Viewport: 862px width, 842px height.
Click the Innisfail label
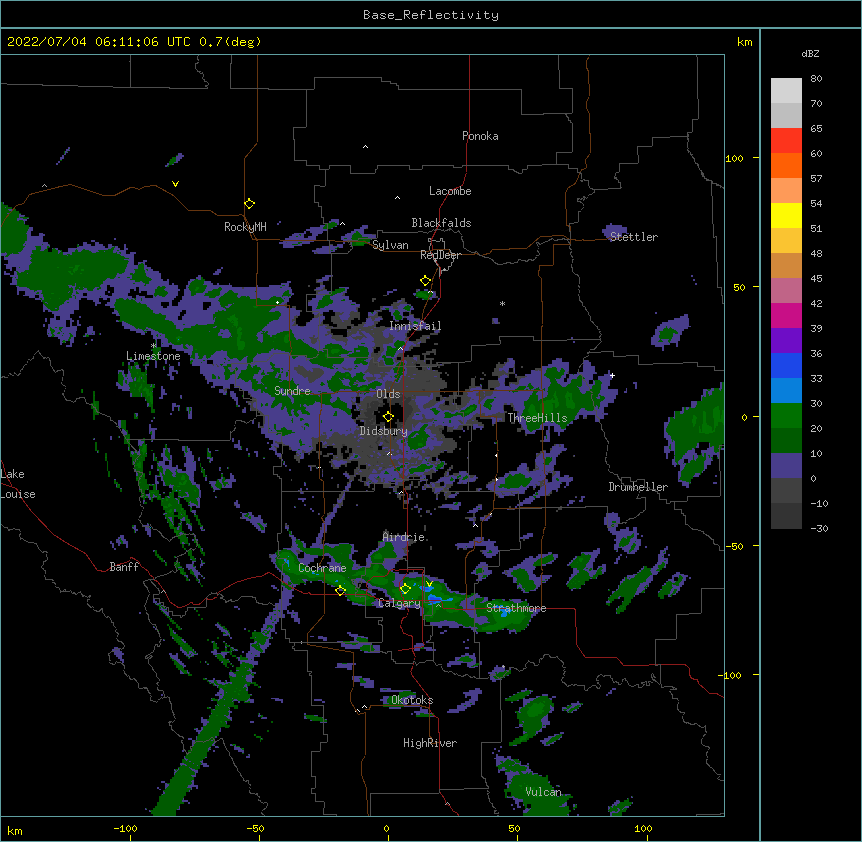pos(415,326)
